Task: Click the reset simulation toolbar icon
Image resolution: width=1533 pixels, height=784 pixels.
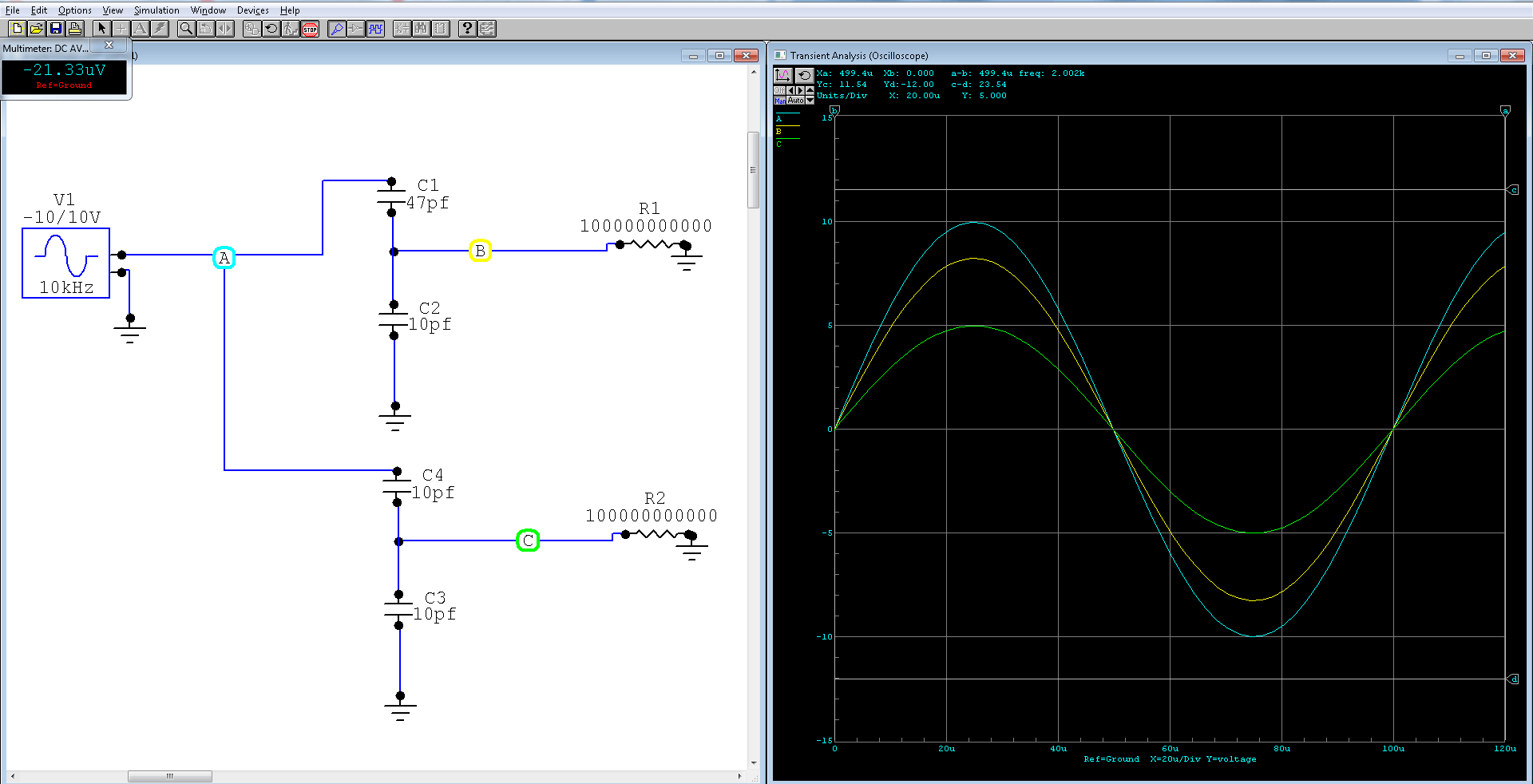Action: point(271,29)
